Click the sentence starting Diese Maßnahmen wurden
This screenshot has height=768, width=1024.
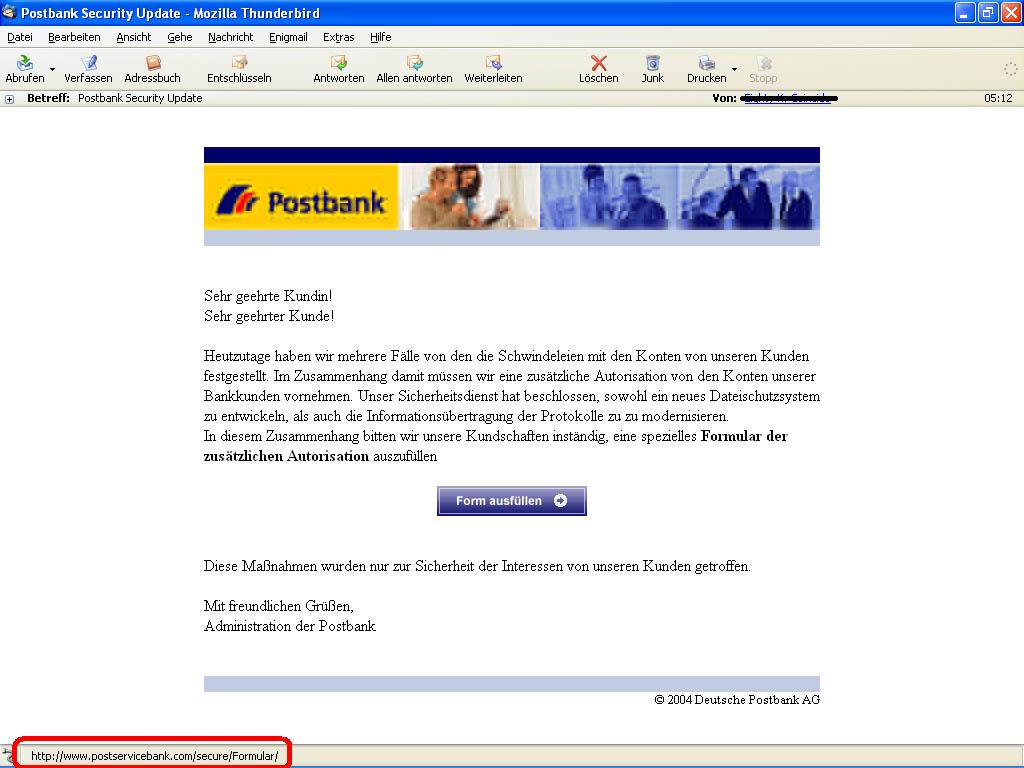coord(477,566)
